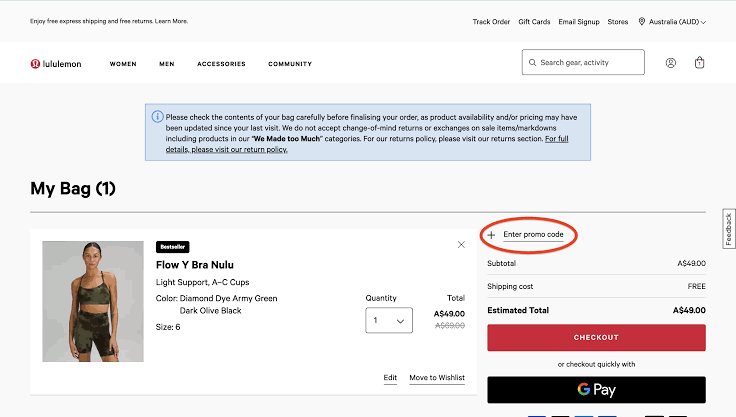Click the Flow Y Bra Nulu title

[x=195, y=265]
